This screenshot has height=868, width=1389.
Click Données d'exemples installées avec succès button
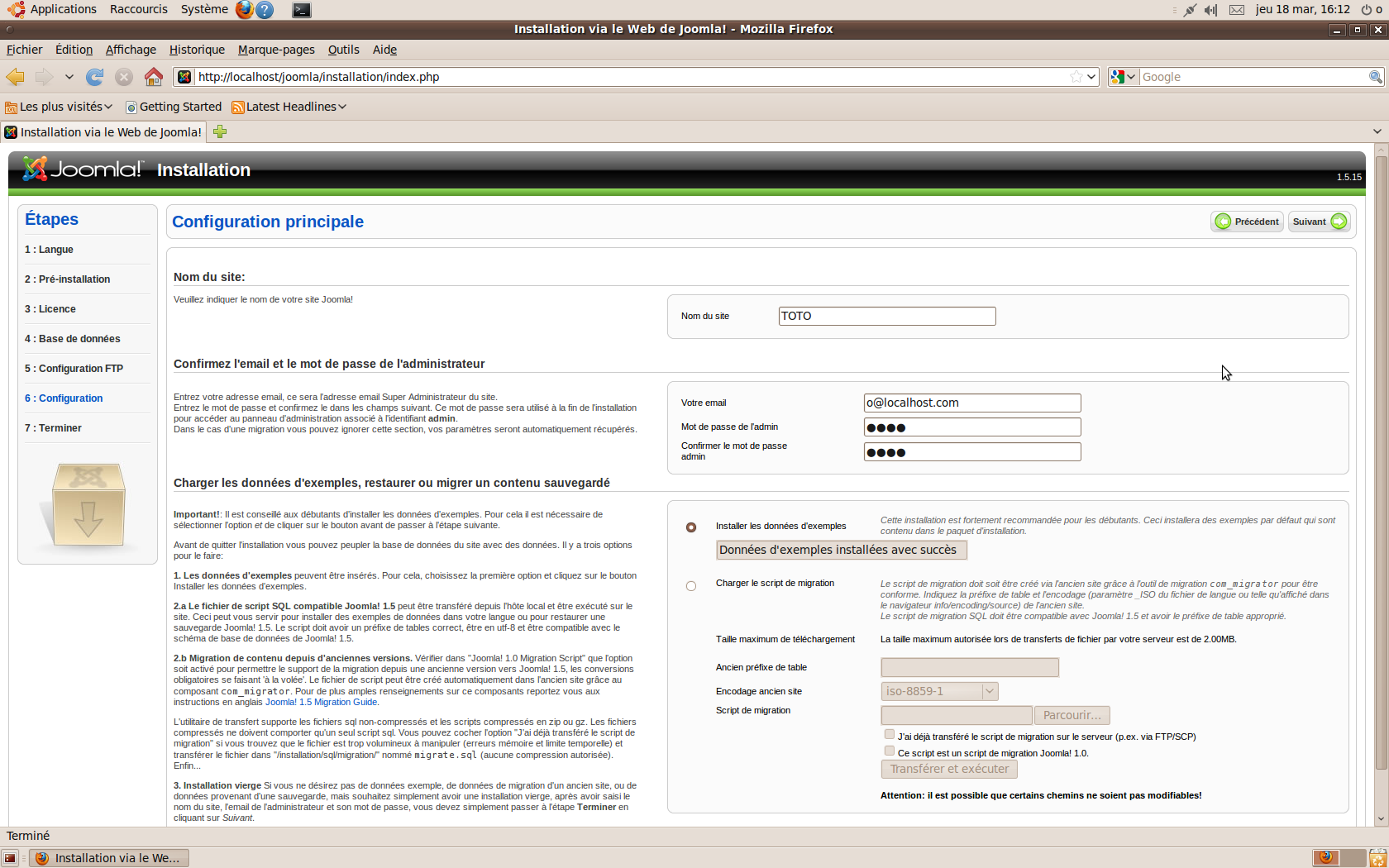tap(841, 550)
